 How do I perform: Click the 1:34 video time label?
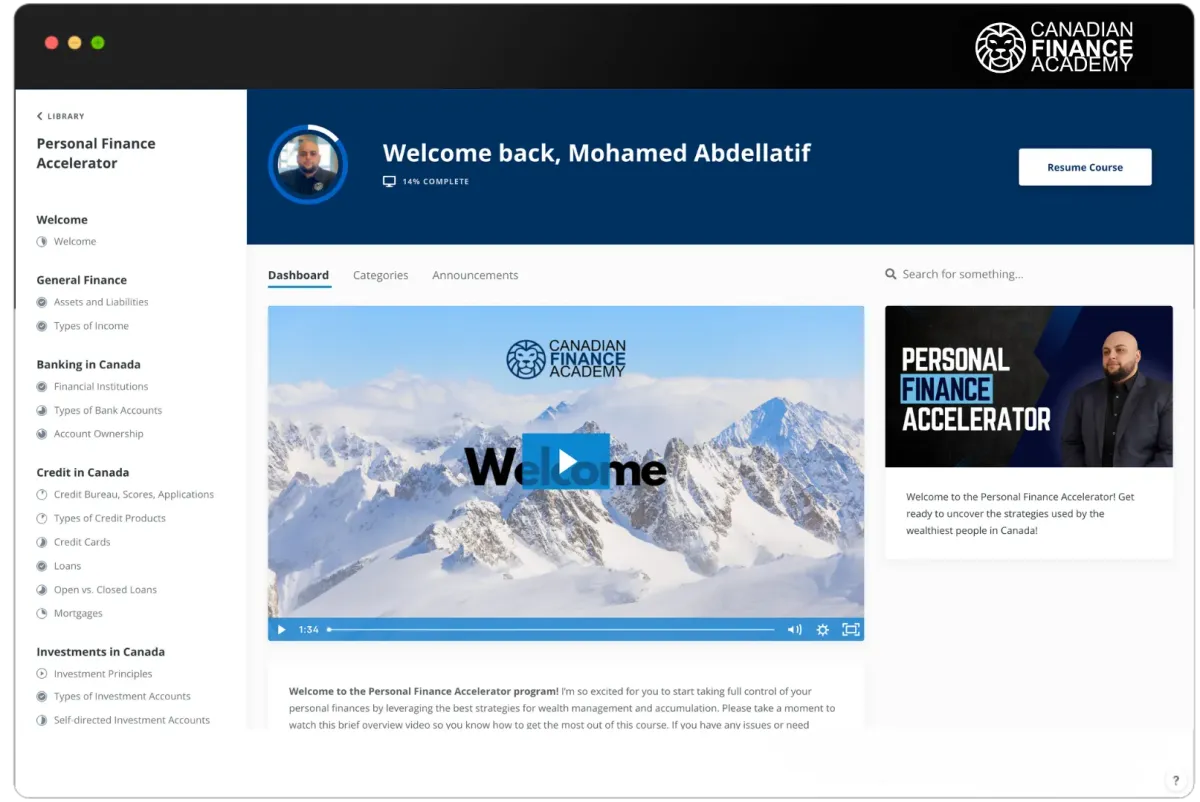(x=308, y=630)
